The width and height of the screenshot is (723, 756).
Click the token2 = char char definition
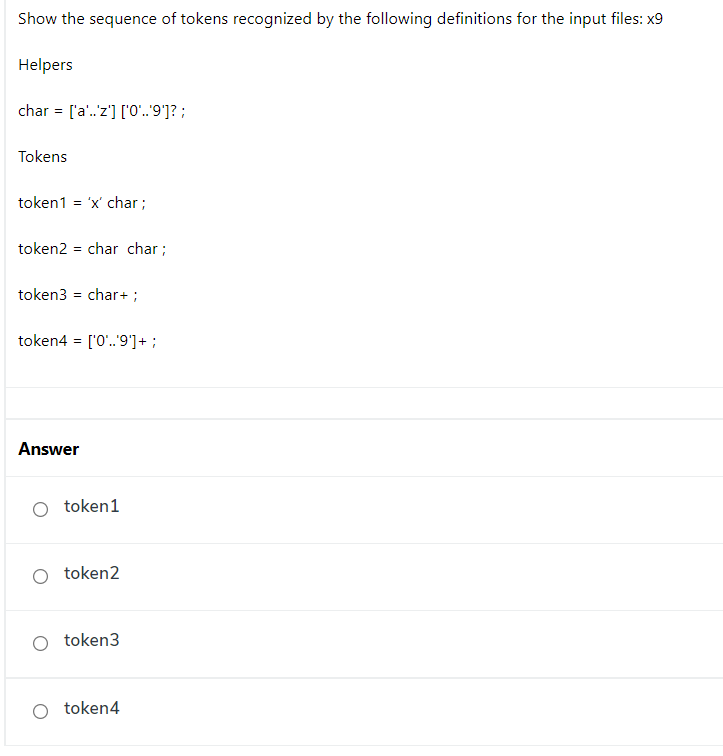[x=92, y=249]
